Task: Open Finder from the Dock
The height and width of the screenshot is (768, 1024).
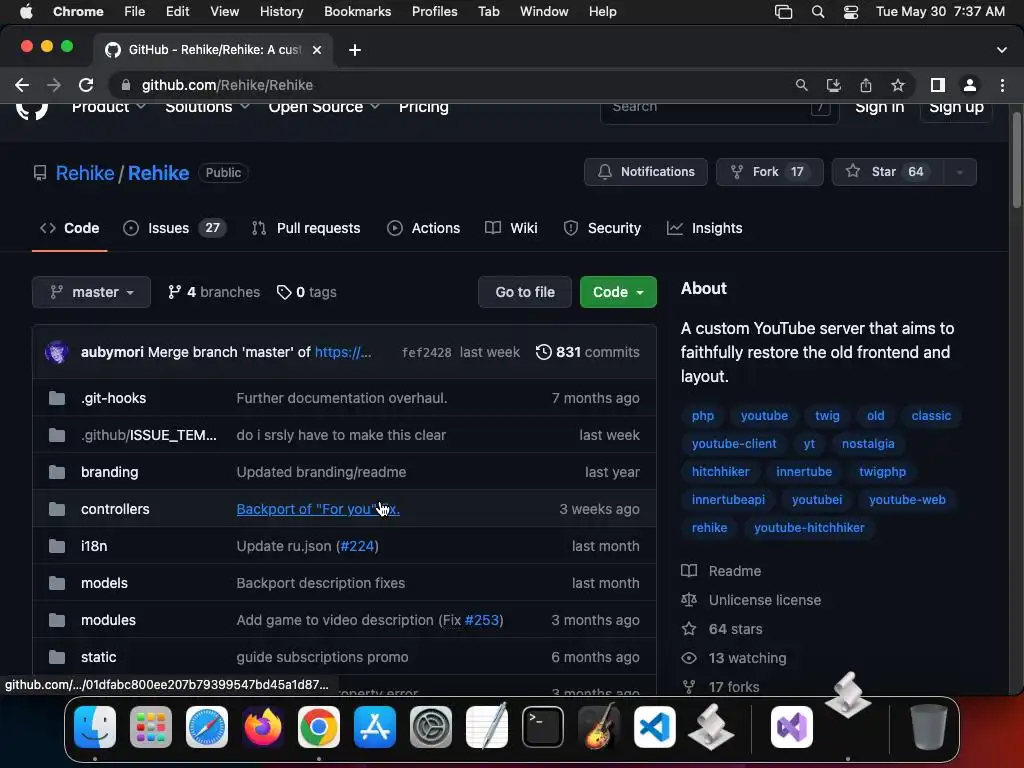Action: (95, 726)
